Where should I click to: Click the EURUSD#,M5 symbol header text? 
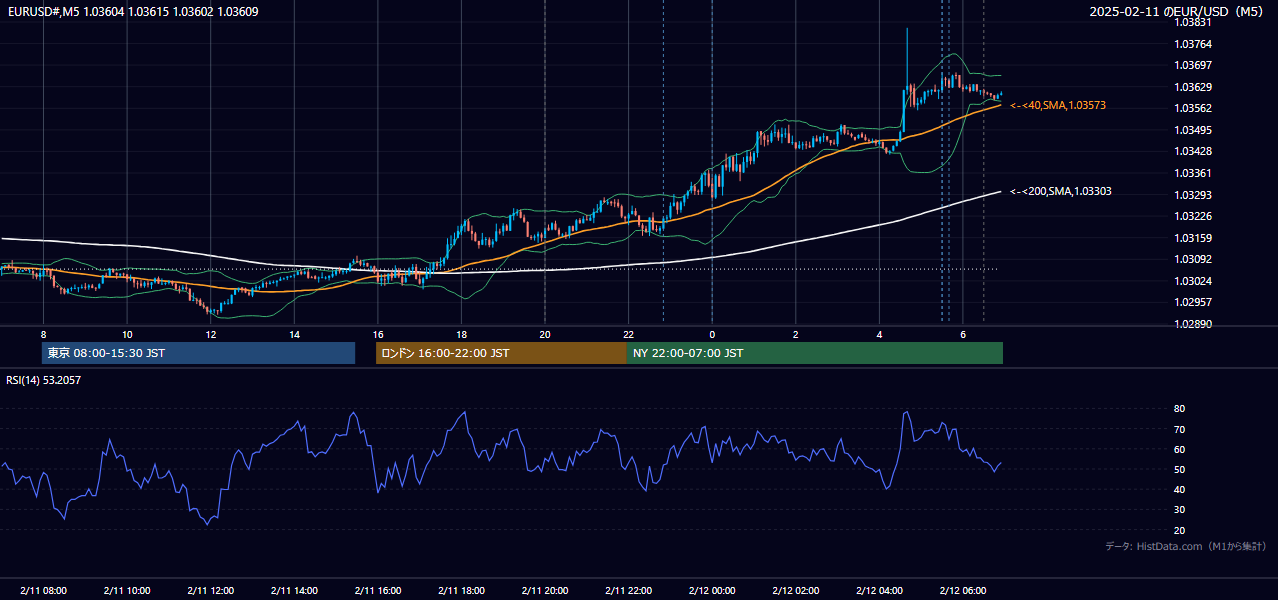tap(133, 11)
